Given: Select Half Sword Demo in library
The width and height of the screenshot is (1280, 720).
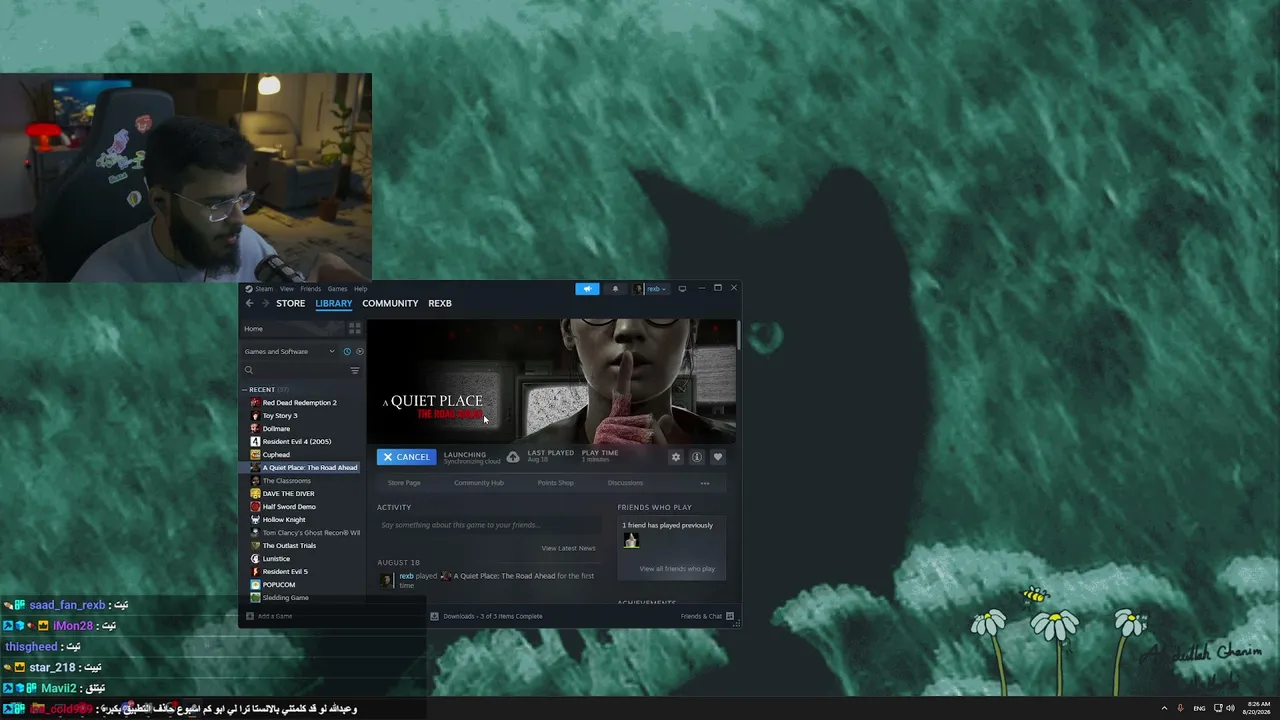Looking at the screenshot, I should pos(300,507).
